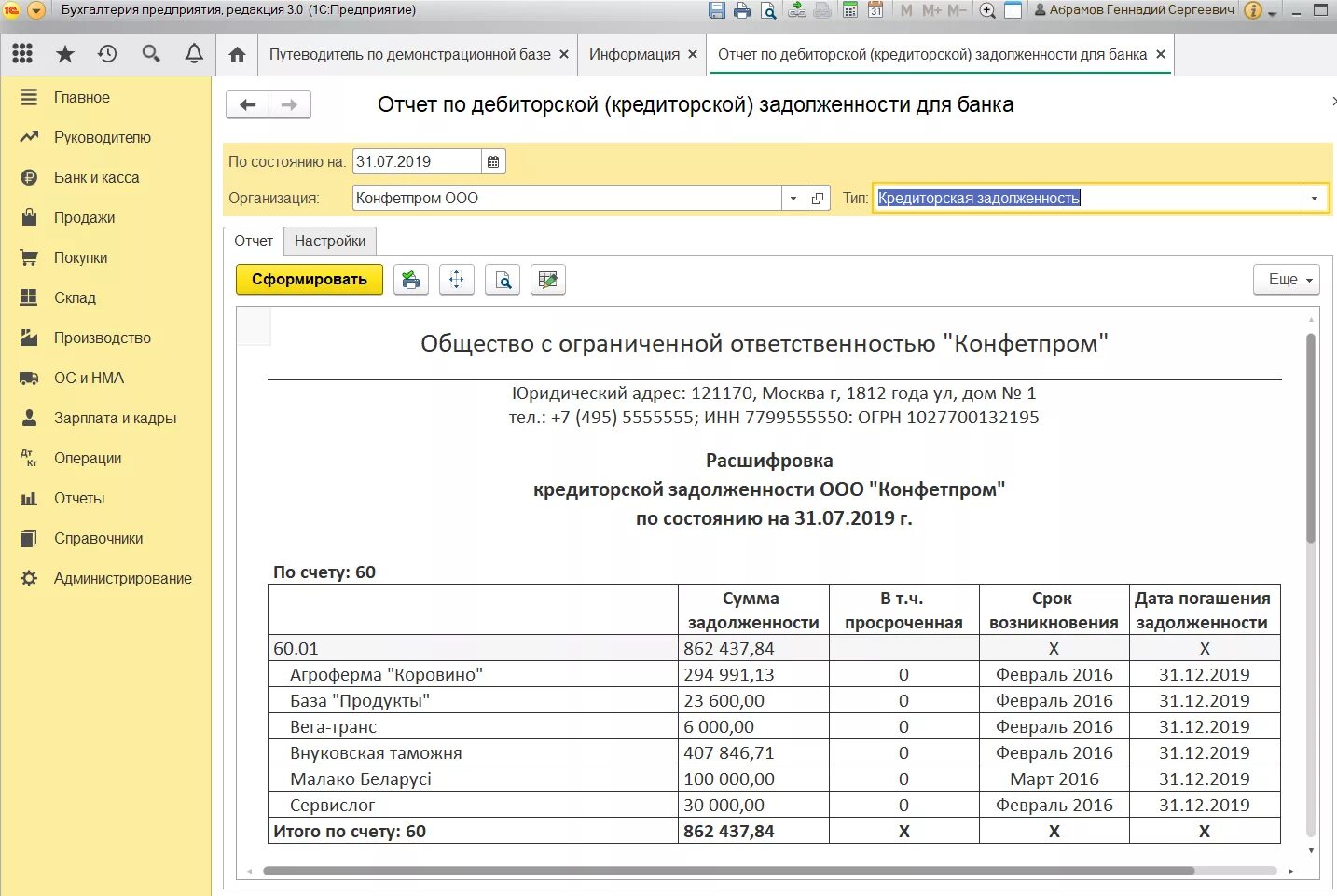Click the Сформировать button
Viewport: 1337px width, 896px height.
tap(310, 280)
